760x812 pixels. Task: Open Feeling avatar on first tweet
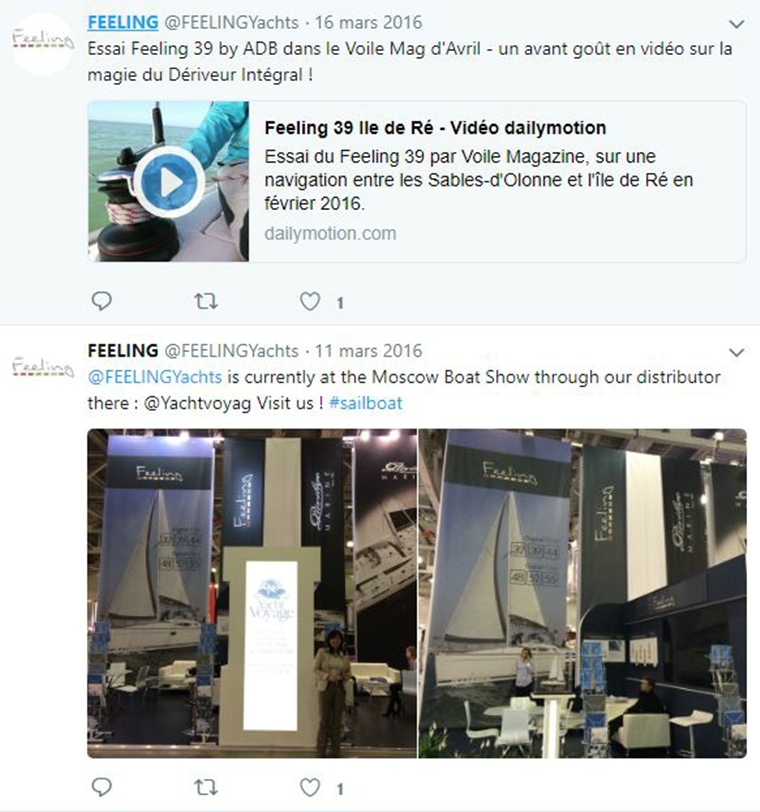click(43, 44)
